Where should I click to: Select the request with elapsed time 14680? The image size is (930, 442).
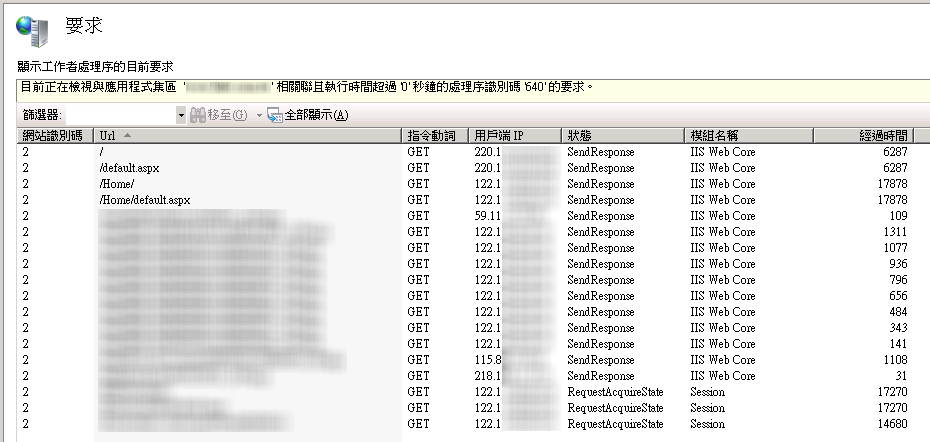click(465, 425)
